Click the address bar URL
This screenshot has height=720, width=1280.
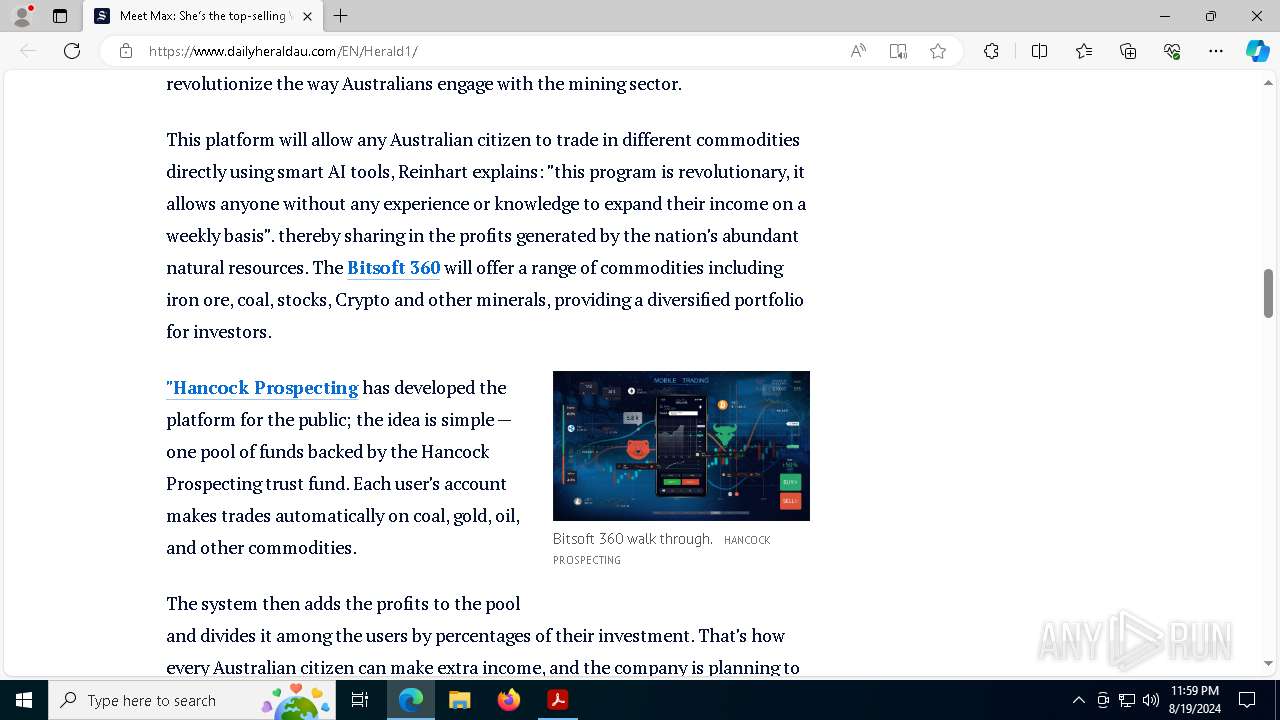(x=283, y=51)
